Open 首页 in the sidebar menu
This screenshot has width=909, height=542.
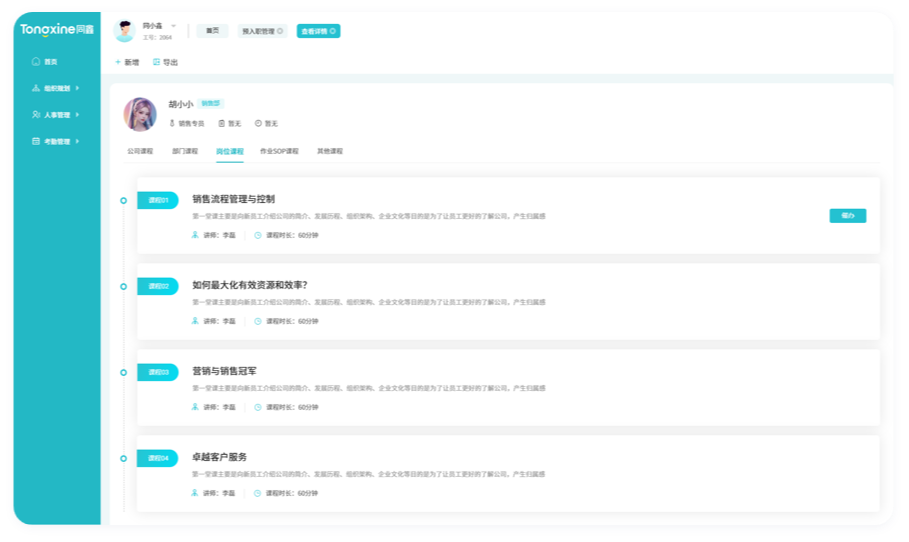(45, 61)
